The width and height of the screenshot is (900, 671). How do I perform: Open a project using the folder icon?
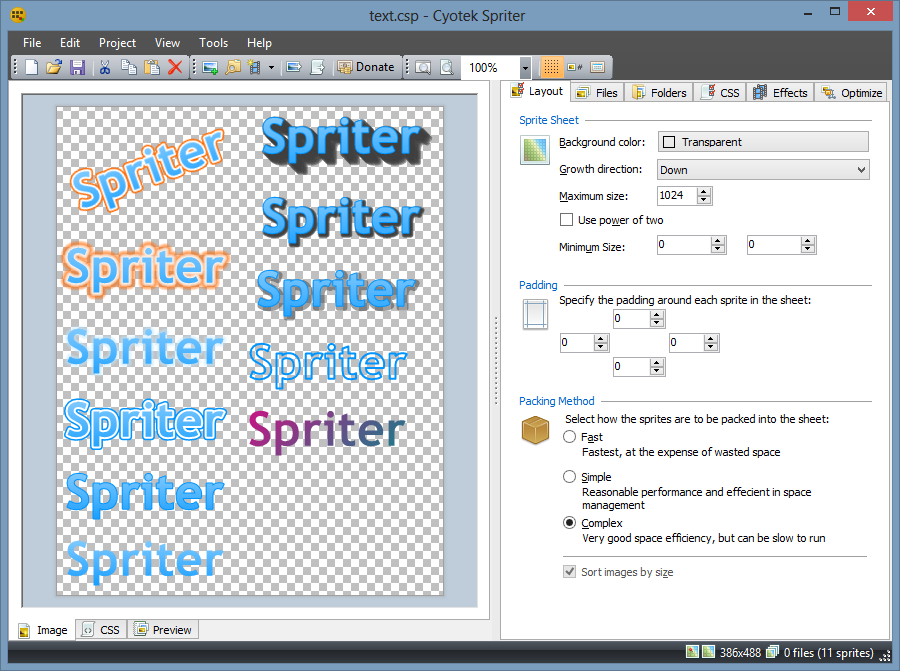(54, 67)
